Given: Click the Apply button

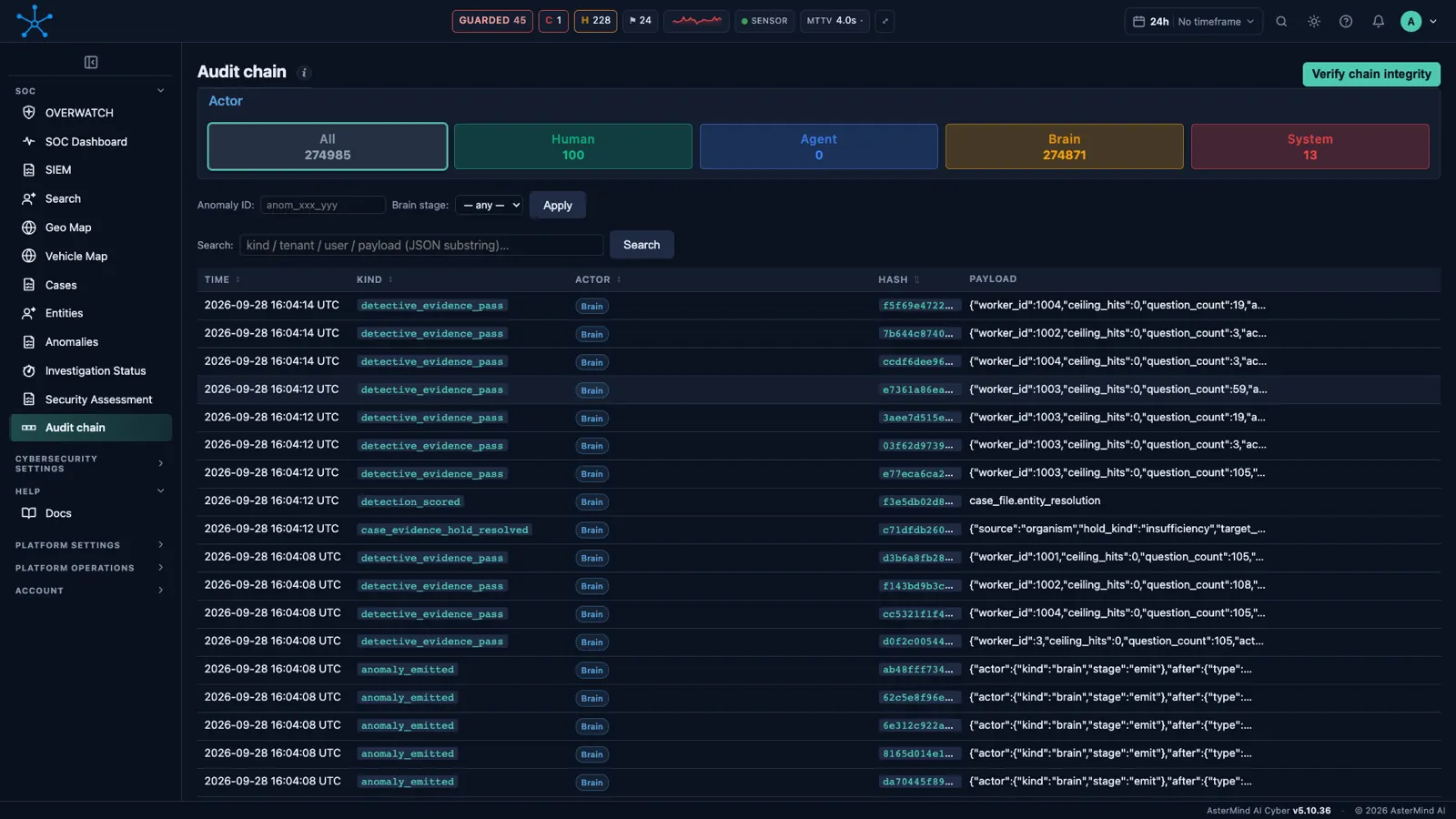Looking at the screenshot, I should tap(558, 206).
